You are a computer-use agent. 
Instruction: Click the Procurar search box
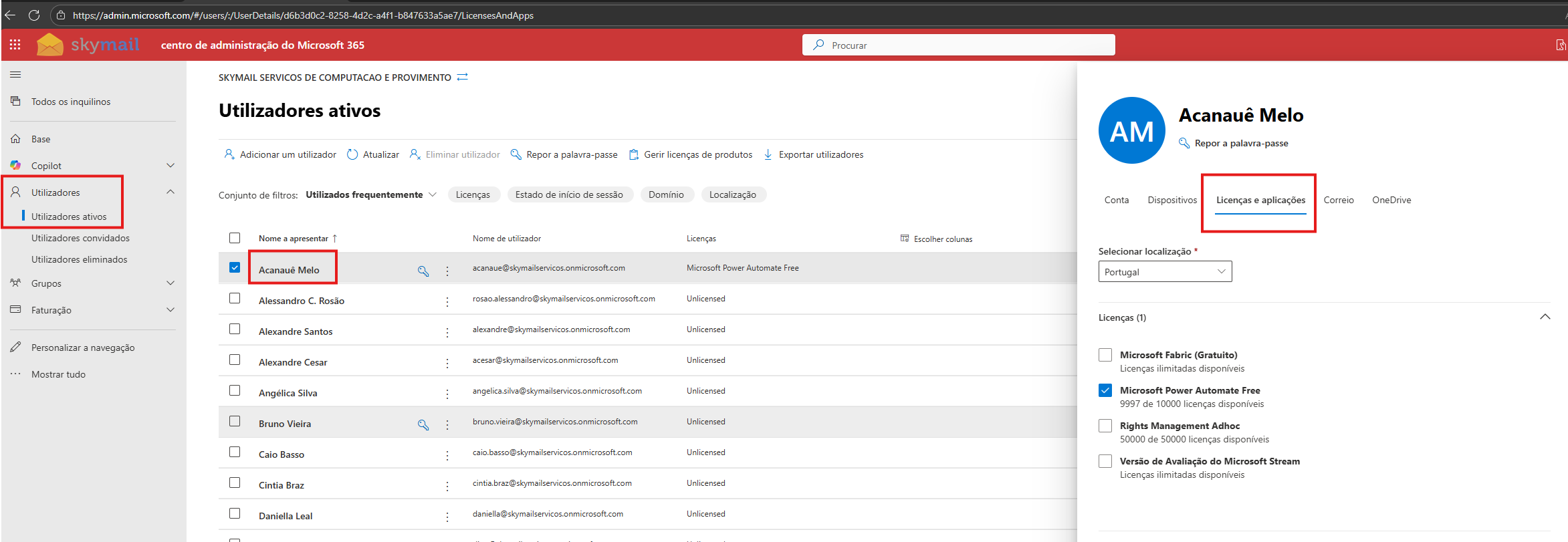tap(958, 45)
